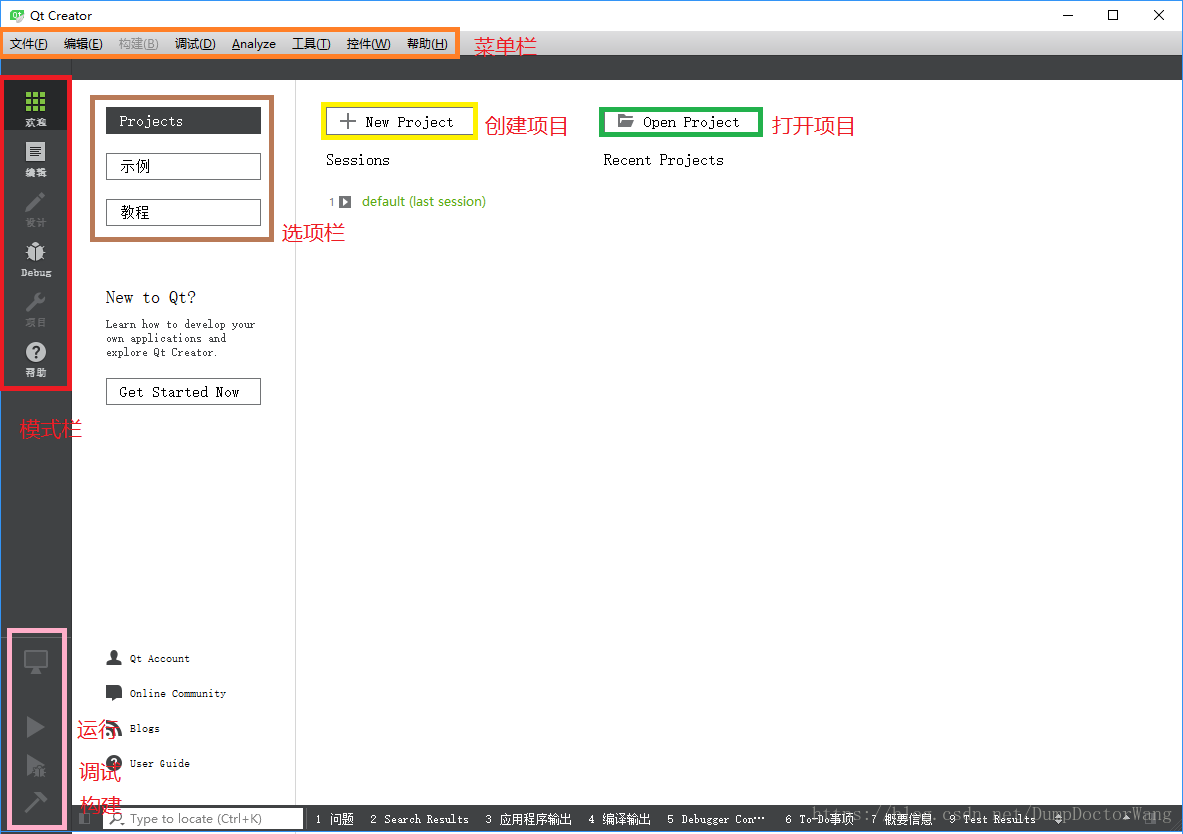Click the Start Debugging play-bug icon
This screenshot has width=1183, height=834.
35,765
